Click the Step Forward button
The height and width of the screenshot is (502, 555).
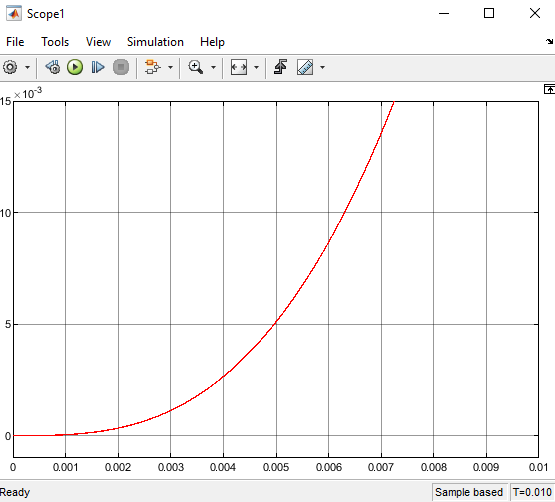(98, 67)
